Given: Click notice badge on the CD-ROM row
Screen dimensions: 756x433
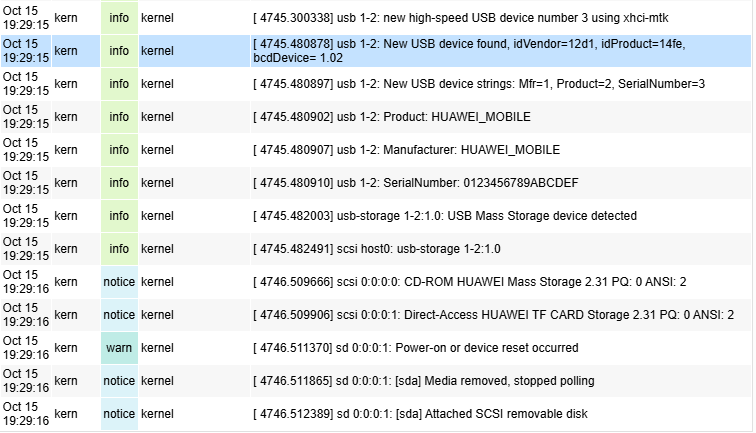Looking at the screenshot, I should pyautogui.click(x=119, y=282).
